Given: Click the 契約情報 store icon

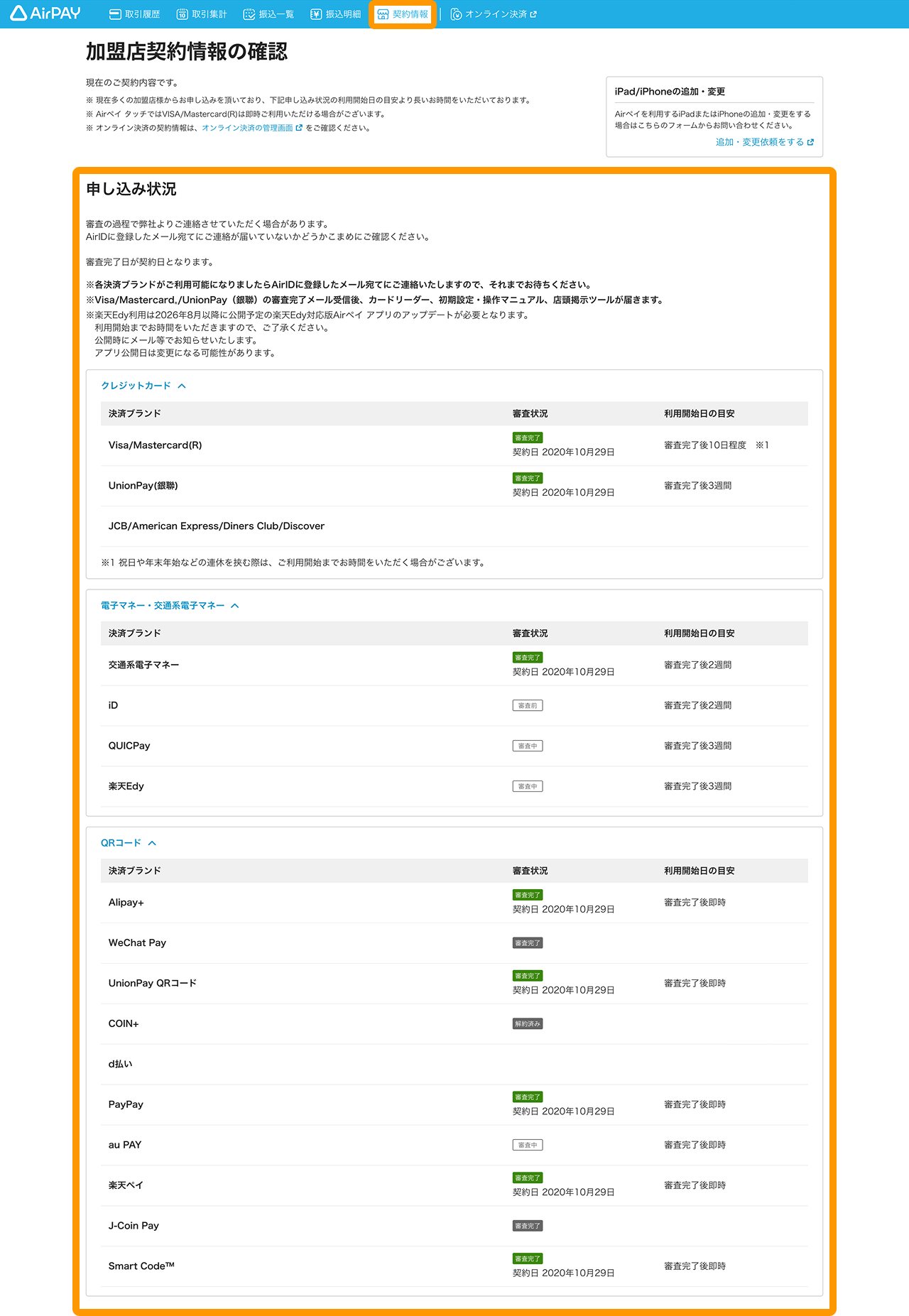Looking at the screenshot, I should [383, 14].
